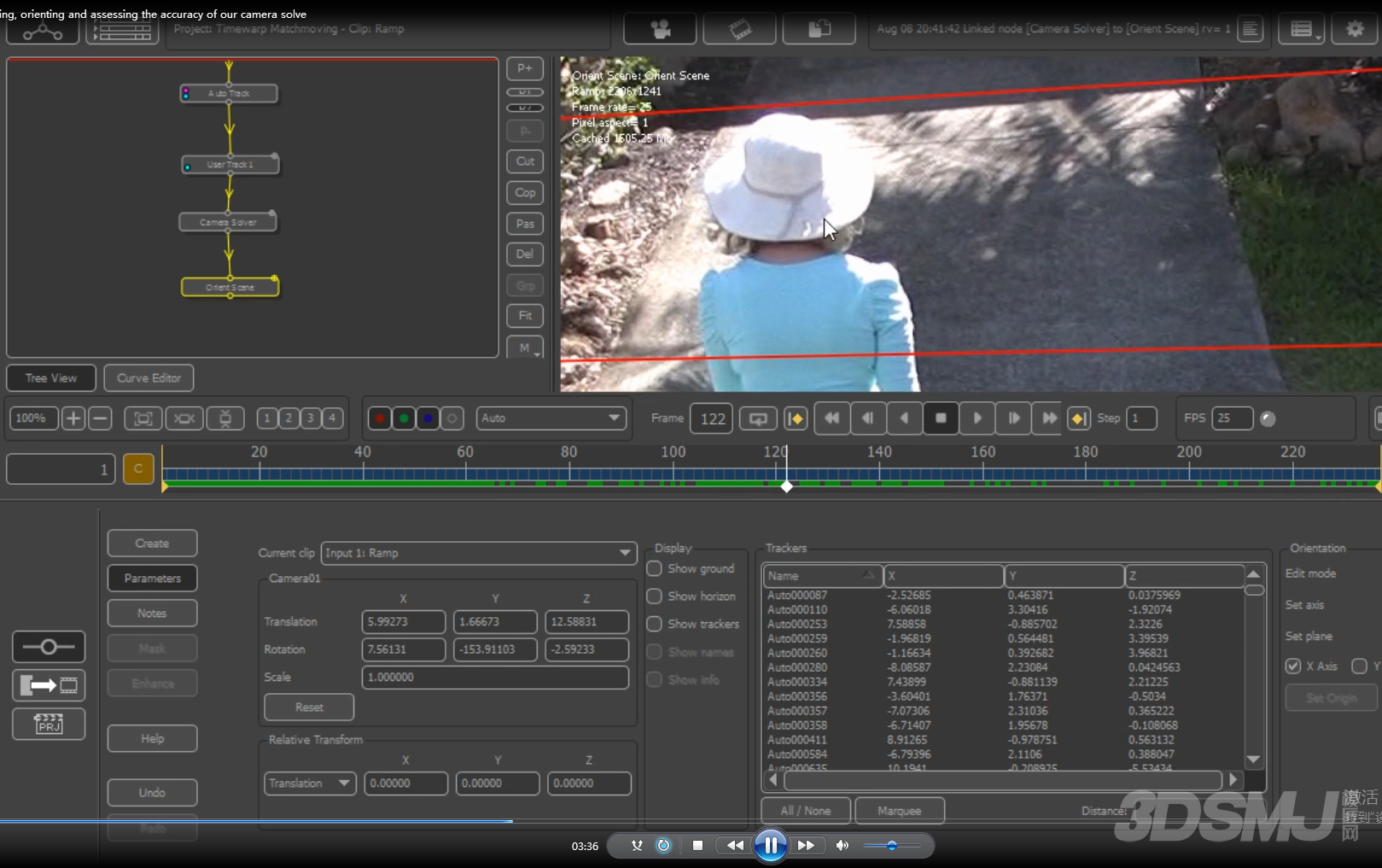Screen dimensions: 1382x868
Task: Click the video player volume slider
Action: [891, 846]
